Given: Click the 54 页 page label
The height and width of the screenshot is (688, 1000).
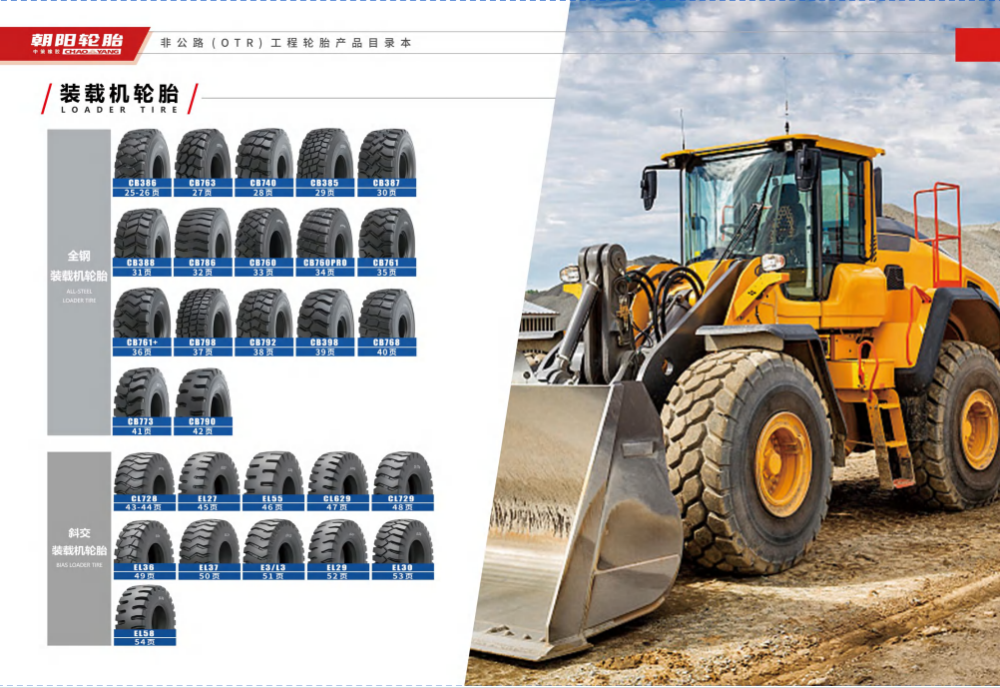Looking at the screenshot, I should click(x=145, y=642).
